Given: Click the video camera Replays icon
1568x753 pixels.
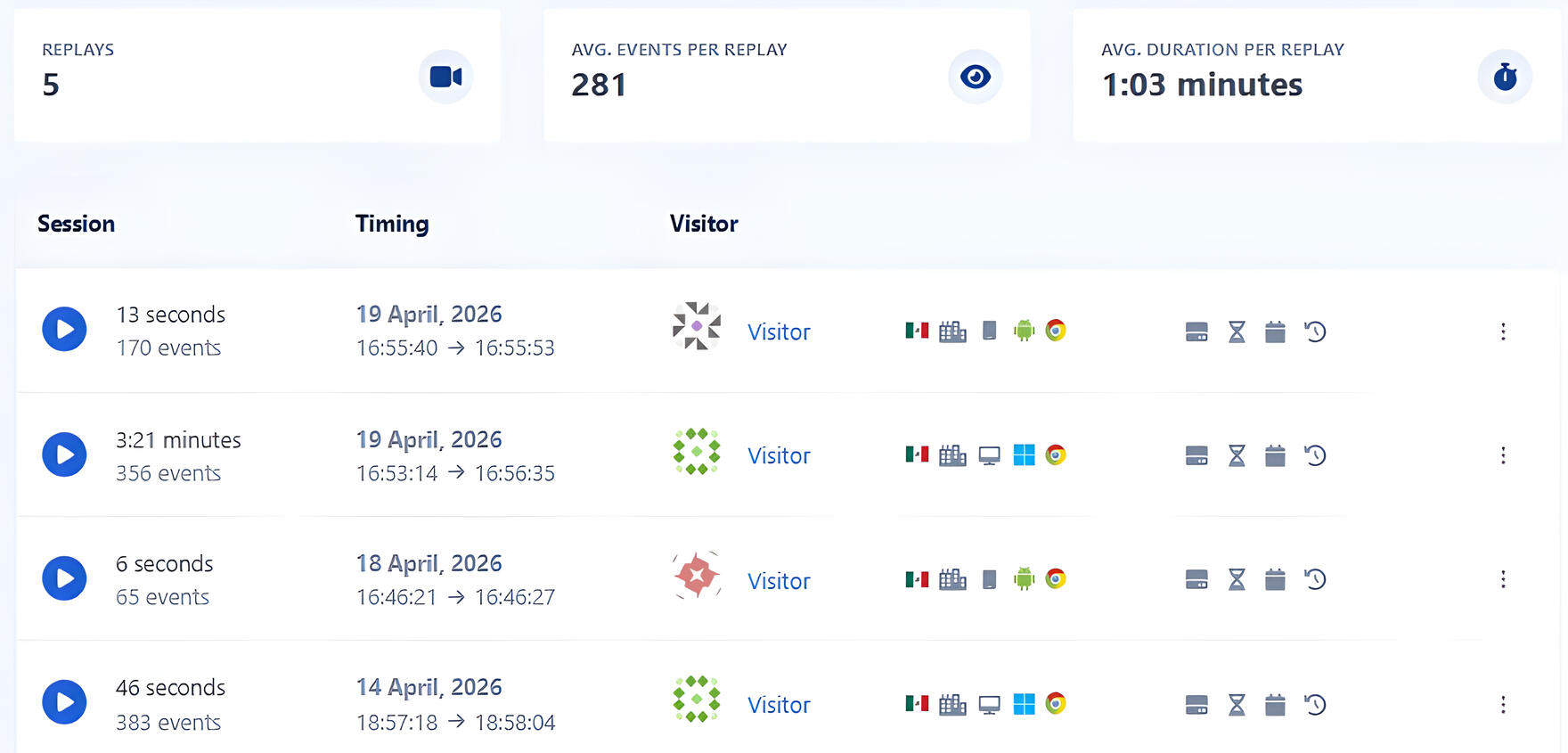Looking at the screenshot, I should pyautogui.click(x=445, y=77).
